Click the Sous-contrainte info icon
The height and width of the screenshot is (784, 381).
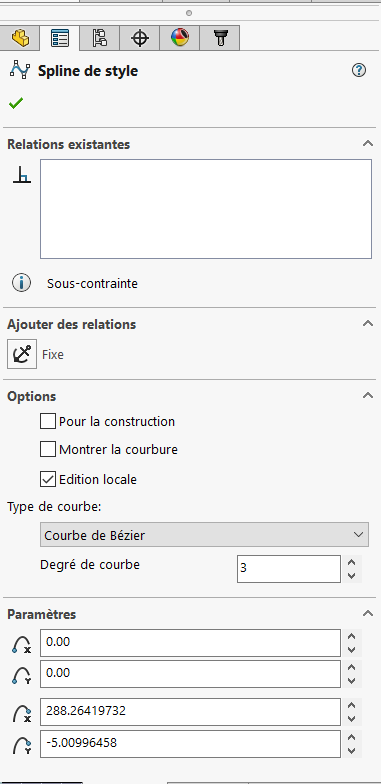pos(22,283)
